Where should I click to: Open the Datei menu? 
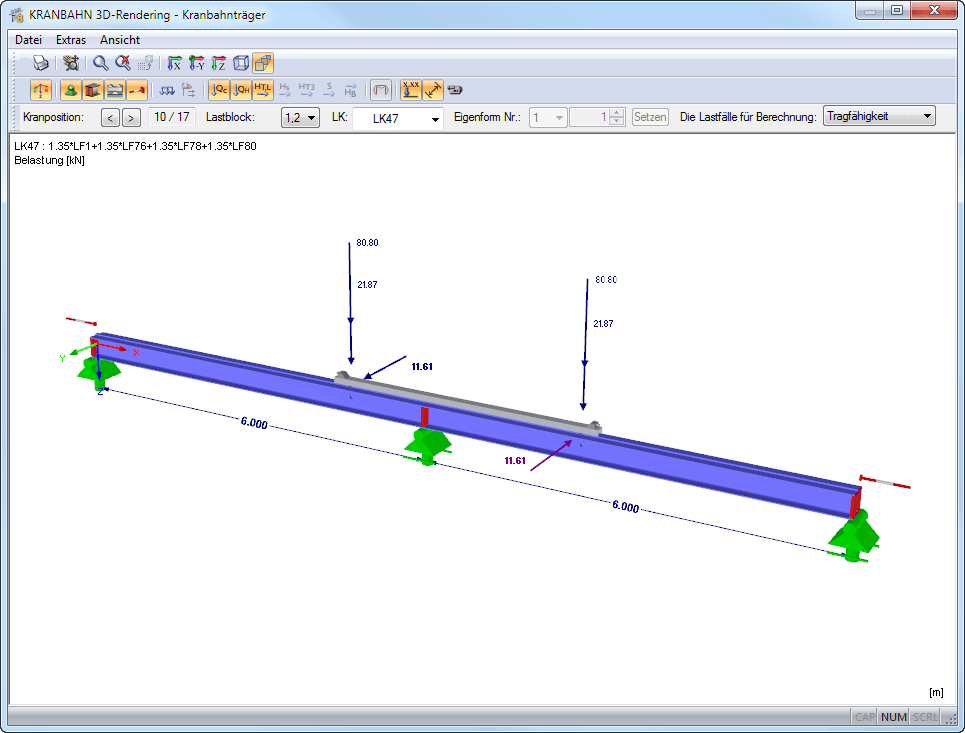(28, 40)
